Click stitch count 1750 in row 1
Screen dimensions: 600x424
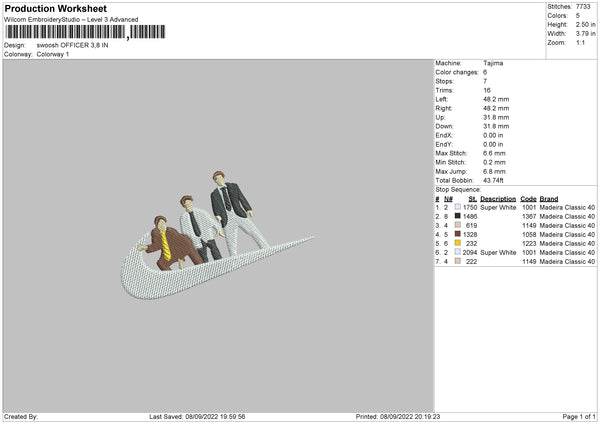point(470,207)
